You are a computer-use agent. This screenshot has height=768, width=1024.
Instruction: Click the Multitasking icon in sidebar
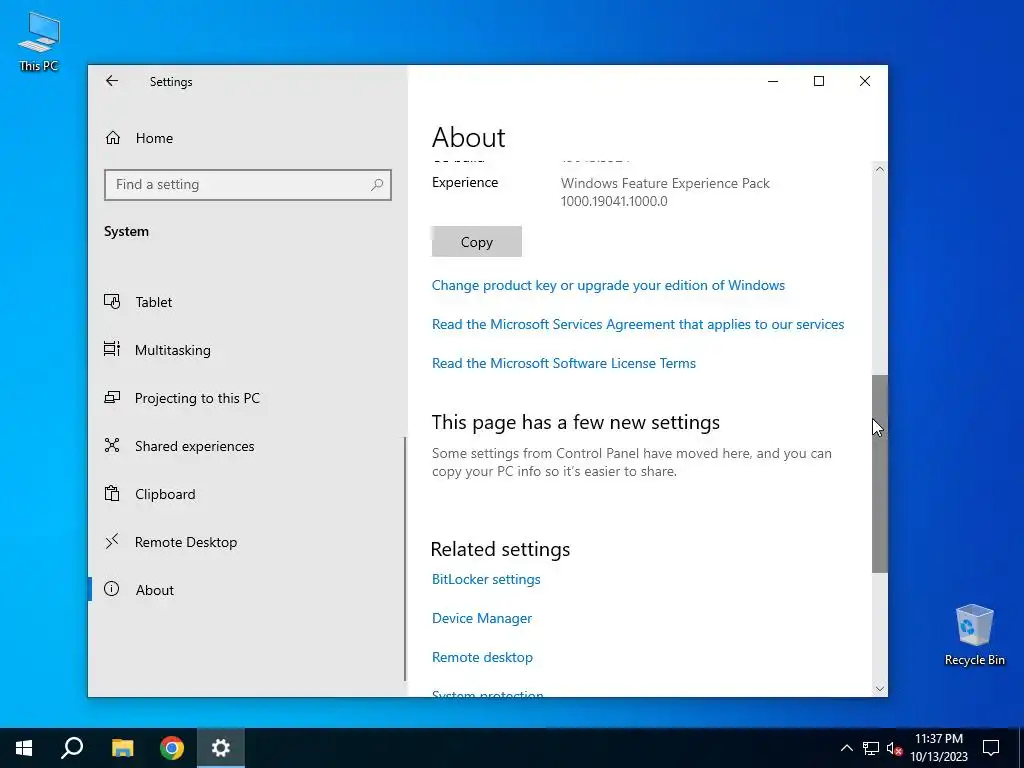click(x=112, y=349)
